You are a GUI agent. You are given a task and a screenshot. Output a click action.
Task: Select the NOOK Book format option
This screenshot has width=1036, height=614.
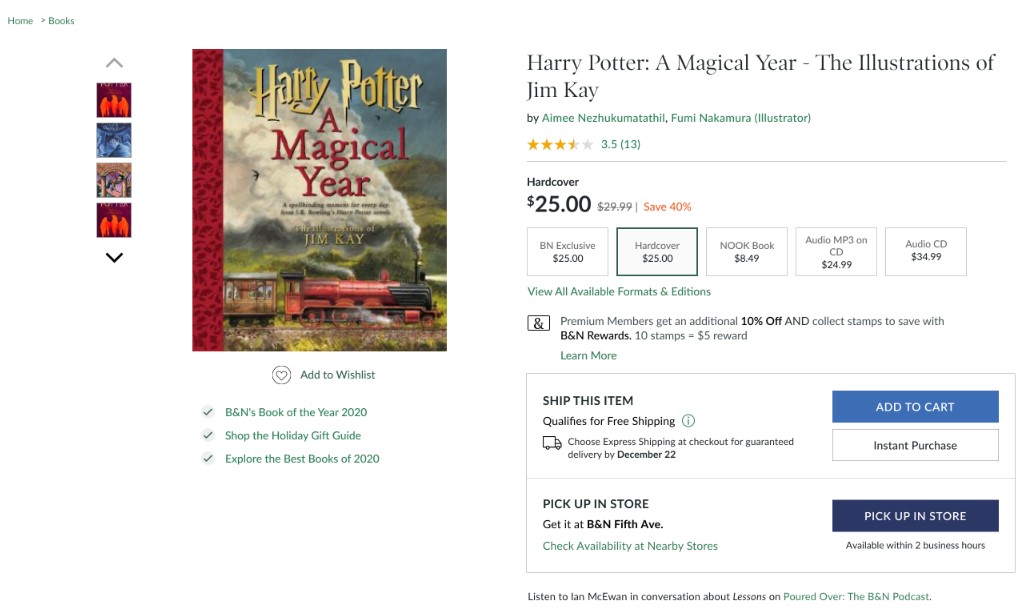coord(745,251)
